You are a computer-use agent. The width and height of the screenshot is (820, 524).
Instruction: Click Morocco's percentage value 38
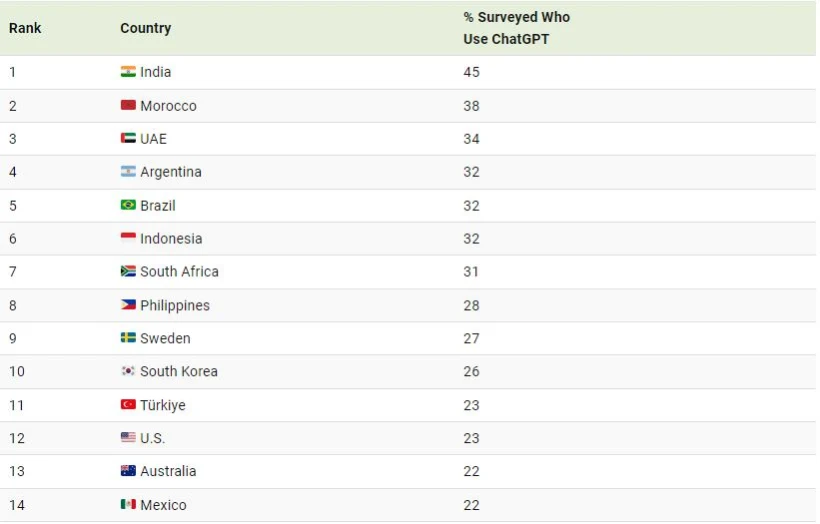[471, 105]
